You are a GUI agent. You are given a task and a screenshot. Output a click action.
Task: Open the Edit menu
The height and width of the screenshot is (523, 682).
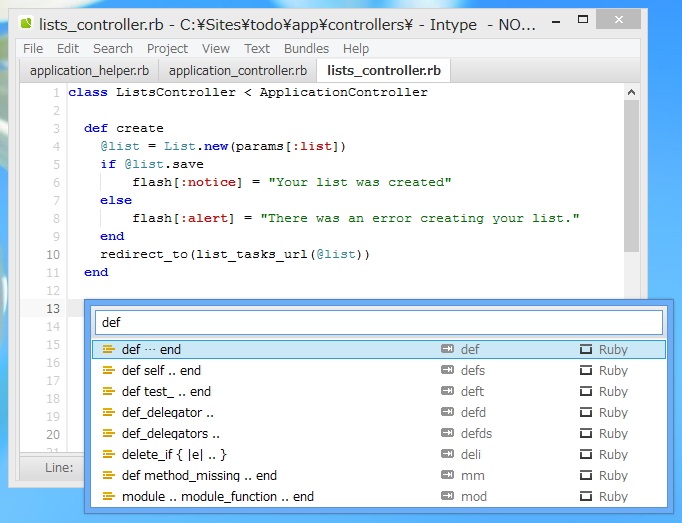click(x=68, y=48)
